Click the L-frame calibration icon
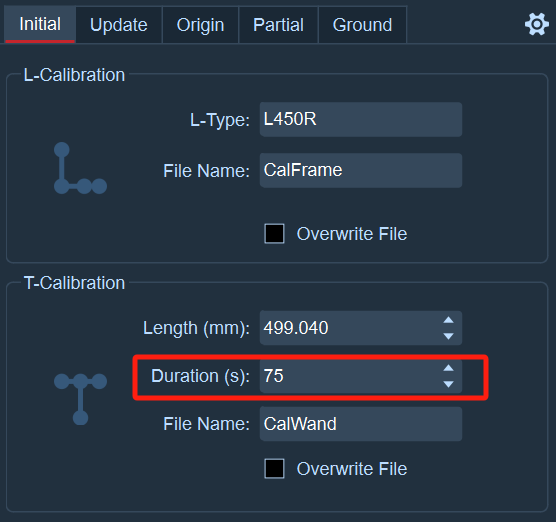This screenshot has height=522, width=556. 80,168
